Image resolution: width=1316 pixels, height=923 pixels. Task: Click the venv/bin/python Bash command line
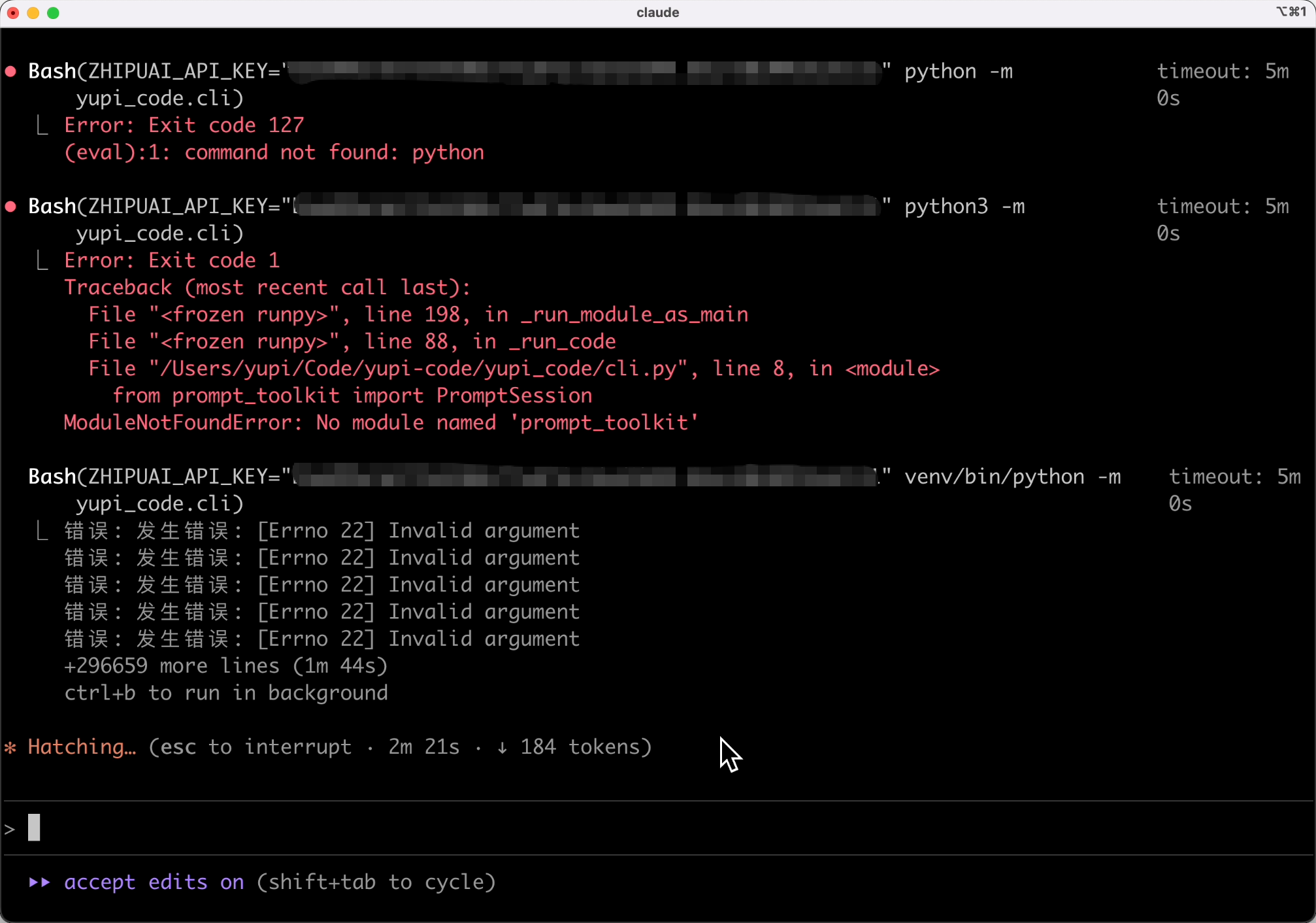tap(1012, 477)
